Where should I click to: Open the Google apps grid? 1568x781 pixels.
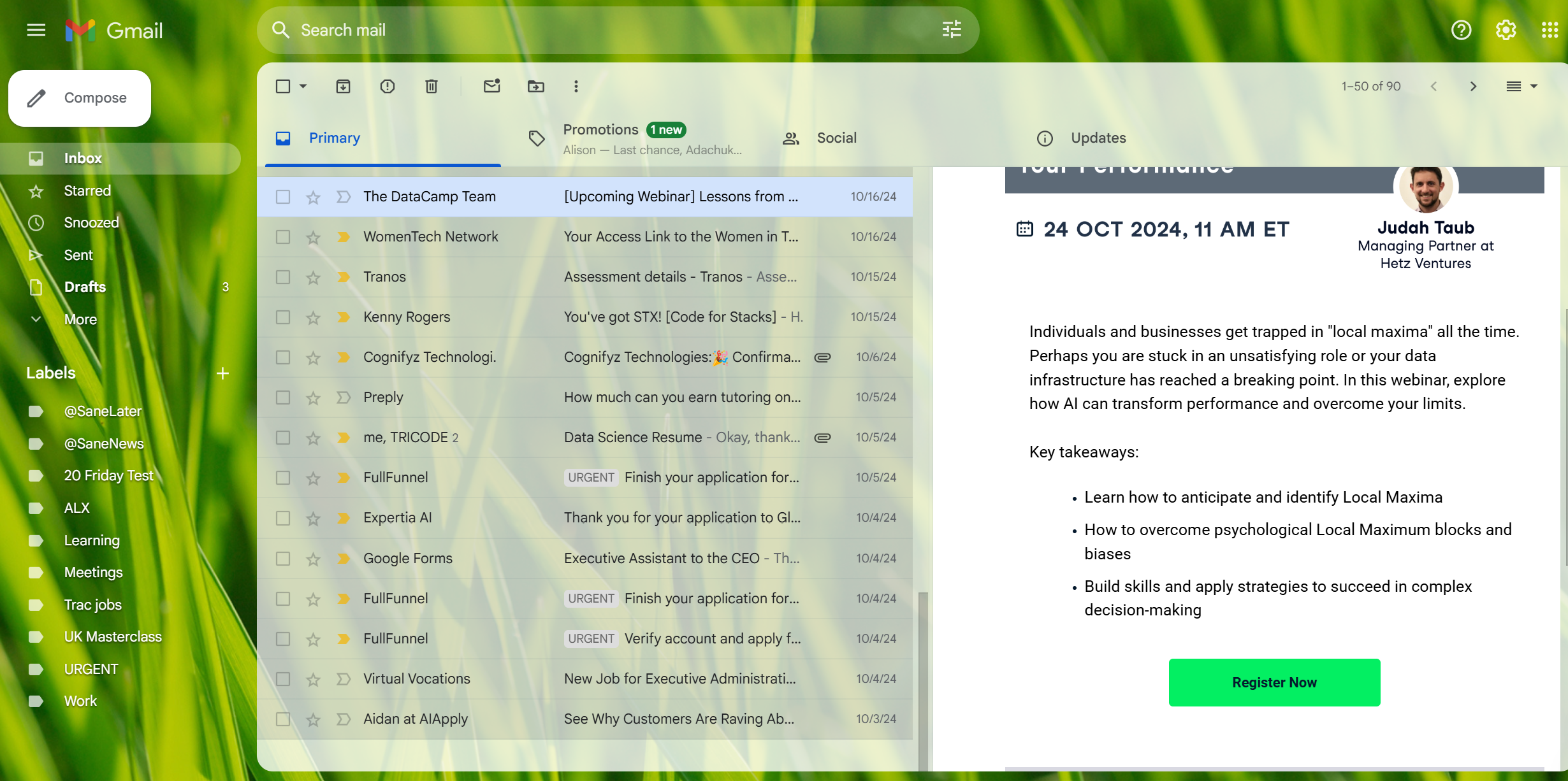1550,30
